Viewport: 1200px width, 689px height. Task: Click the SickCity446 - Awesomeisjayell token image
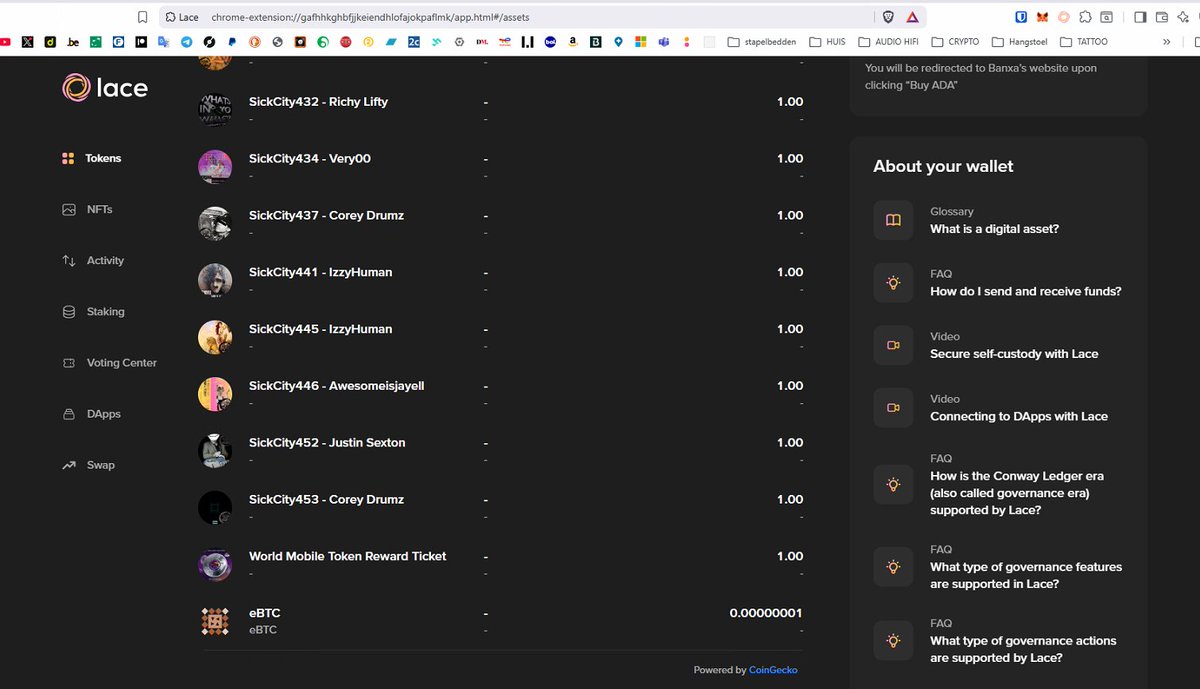coord(215,394)
